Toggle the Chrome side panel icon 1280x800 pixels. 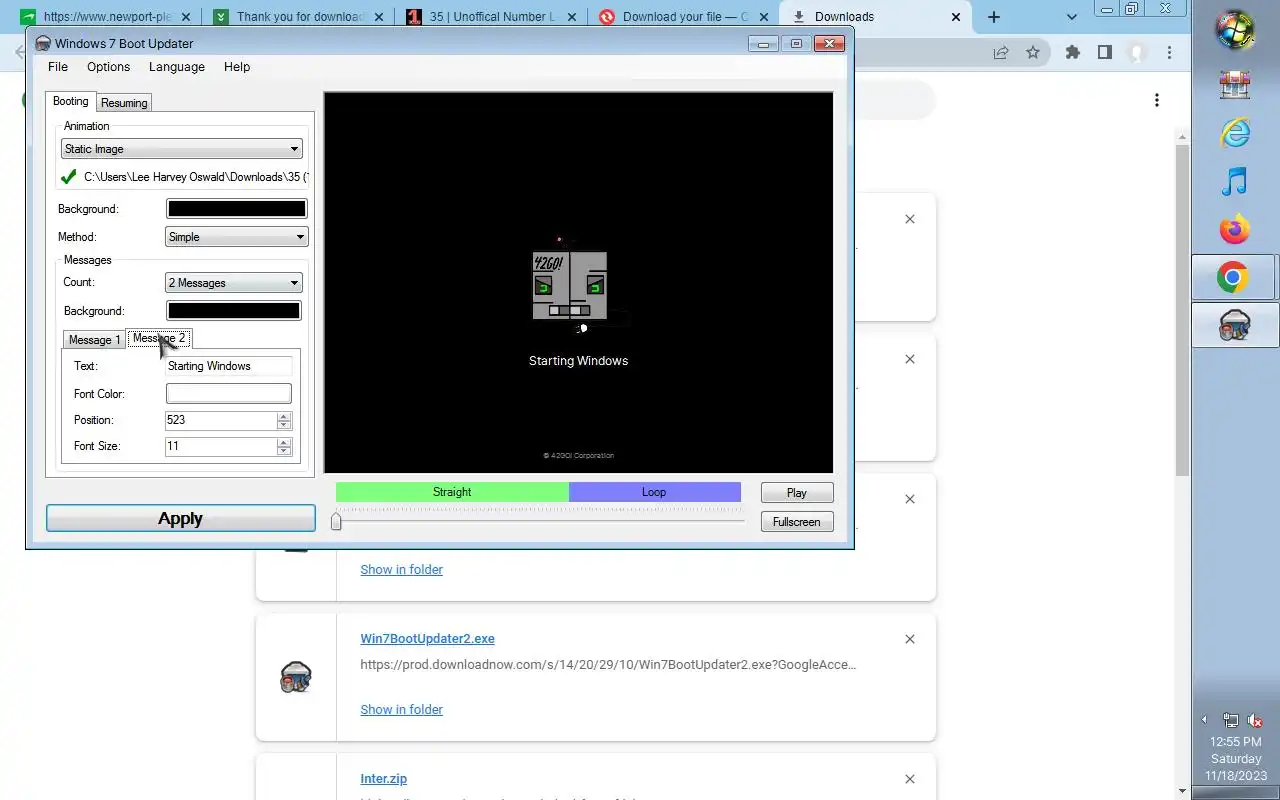pos(1105,53)
